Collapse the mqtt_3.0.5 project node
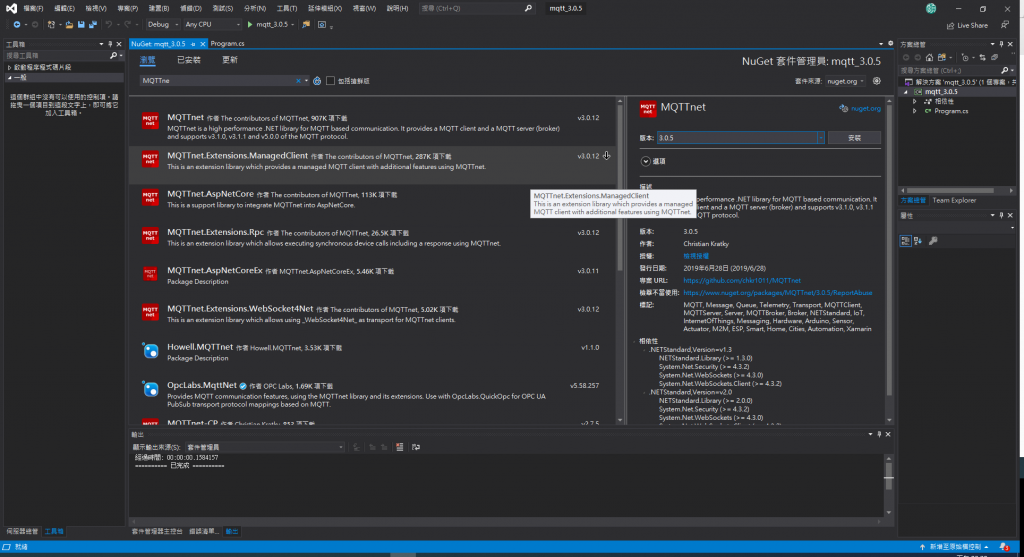This screenshot has height=557, width=1024. [906, 92]
